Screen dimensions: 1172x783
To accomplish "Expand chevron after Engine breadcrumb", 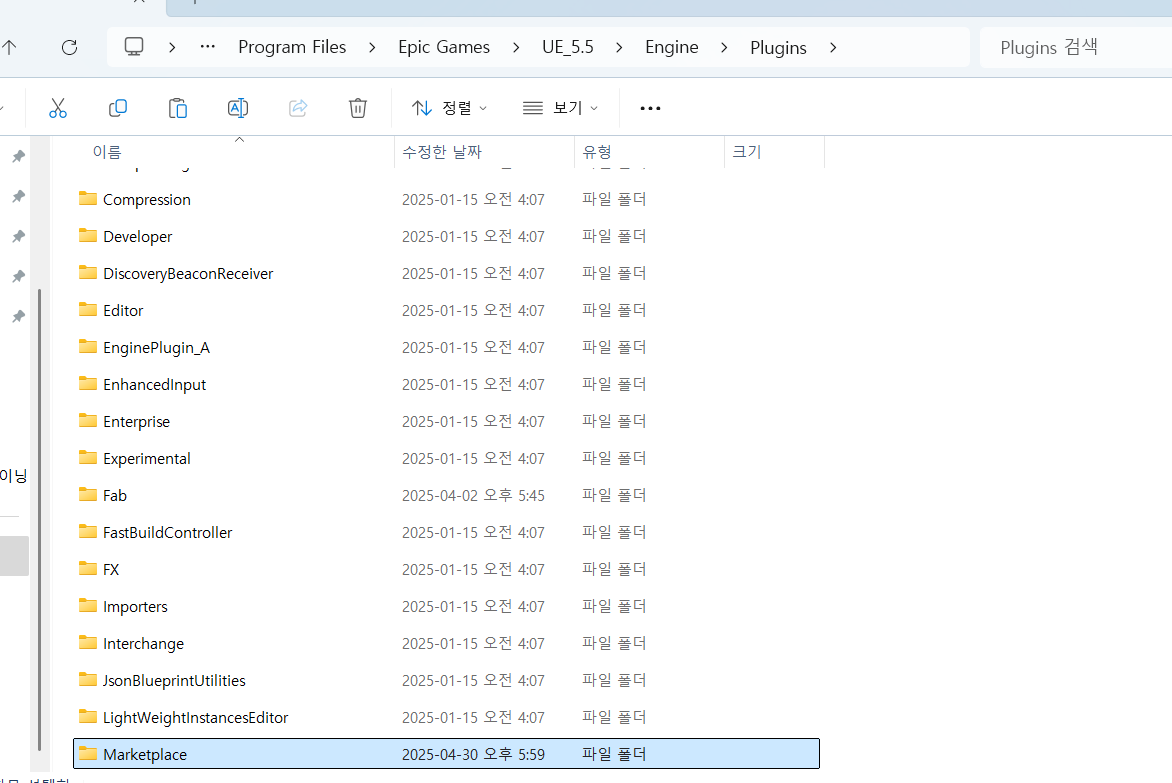I will (724, 48).
